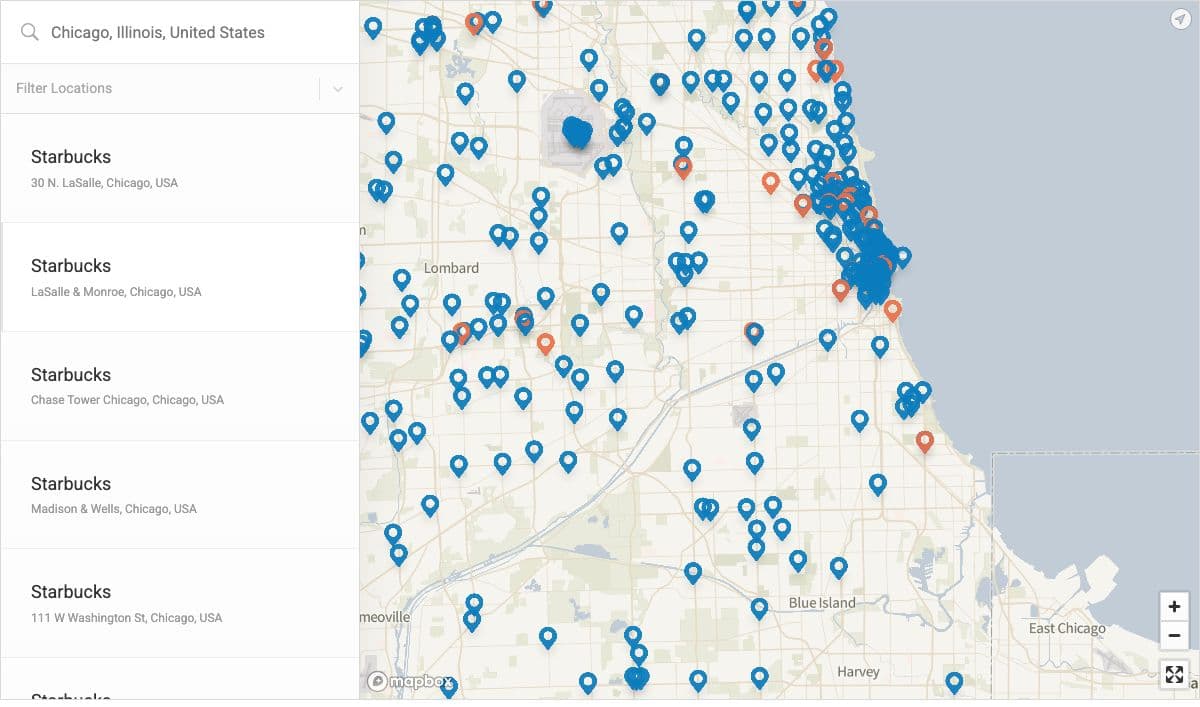
Task: Click the blue pin right of Harvey label
Action: tap(954, 683)
